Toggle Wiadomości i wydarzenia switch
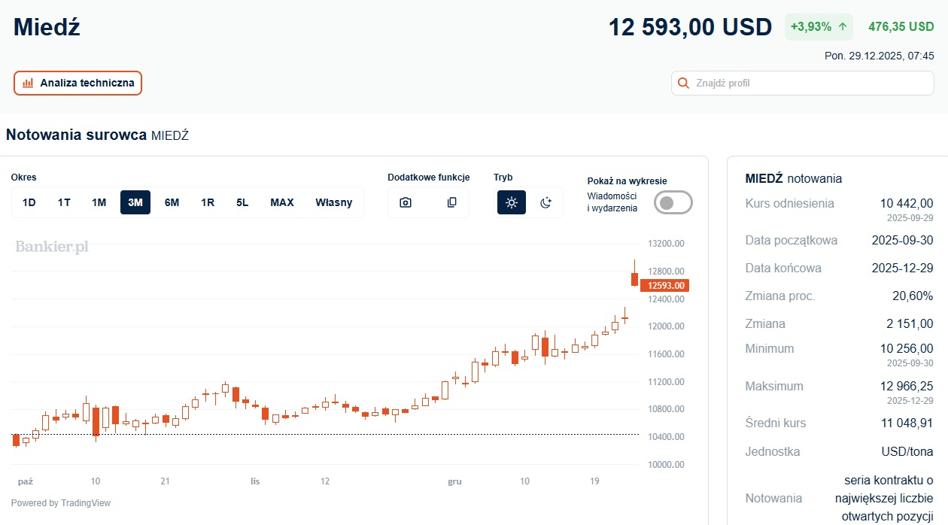948x525 pixels. click(673, 203)
